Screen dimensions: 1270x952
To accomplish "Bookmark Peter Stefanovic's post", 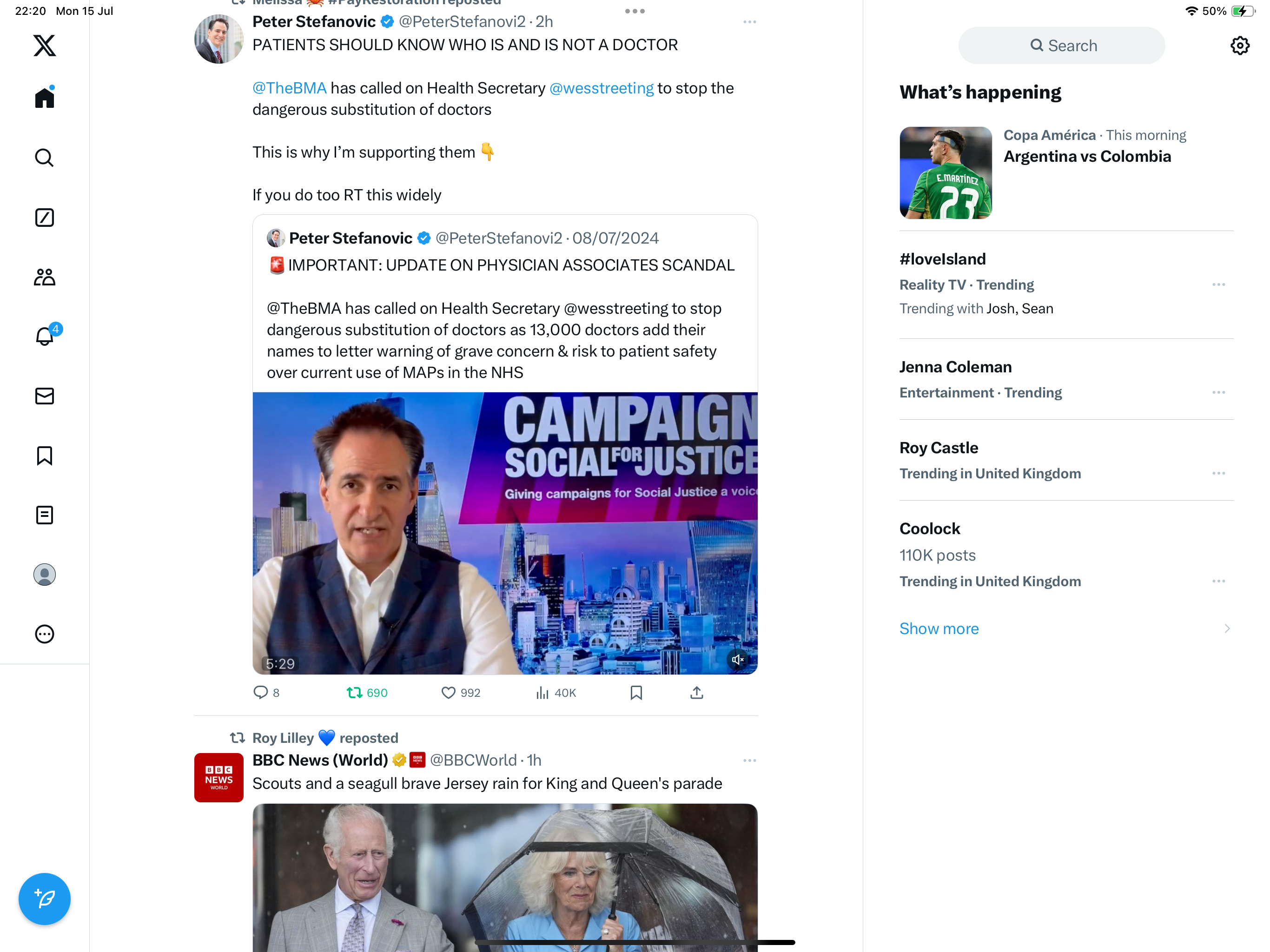I will 636,693.
